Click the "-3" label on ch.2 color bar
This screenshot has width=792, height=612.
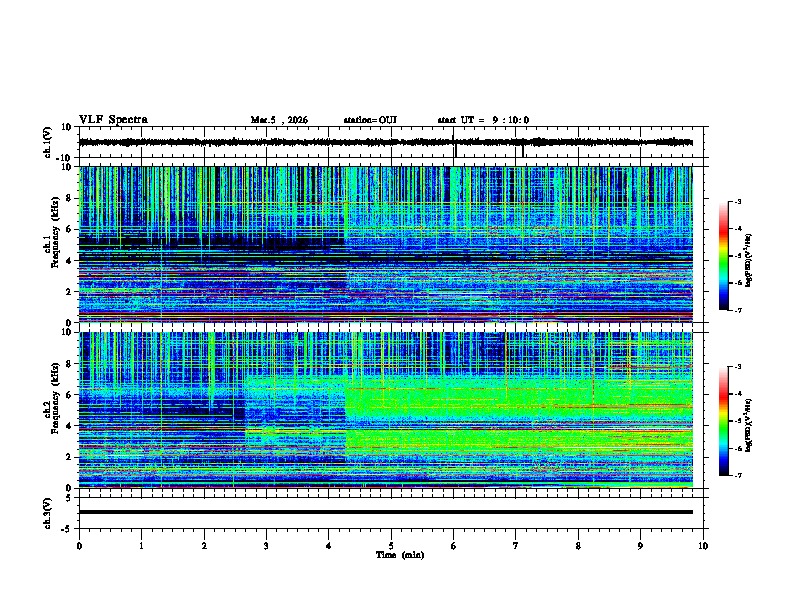click(737, 367)
